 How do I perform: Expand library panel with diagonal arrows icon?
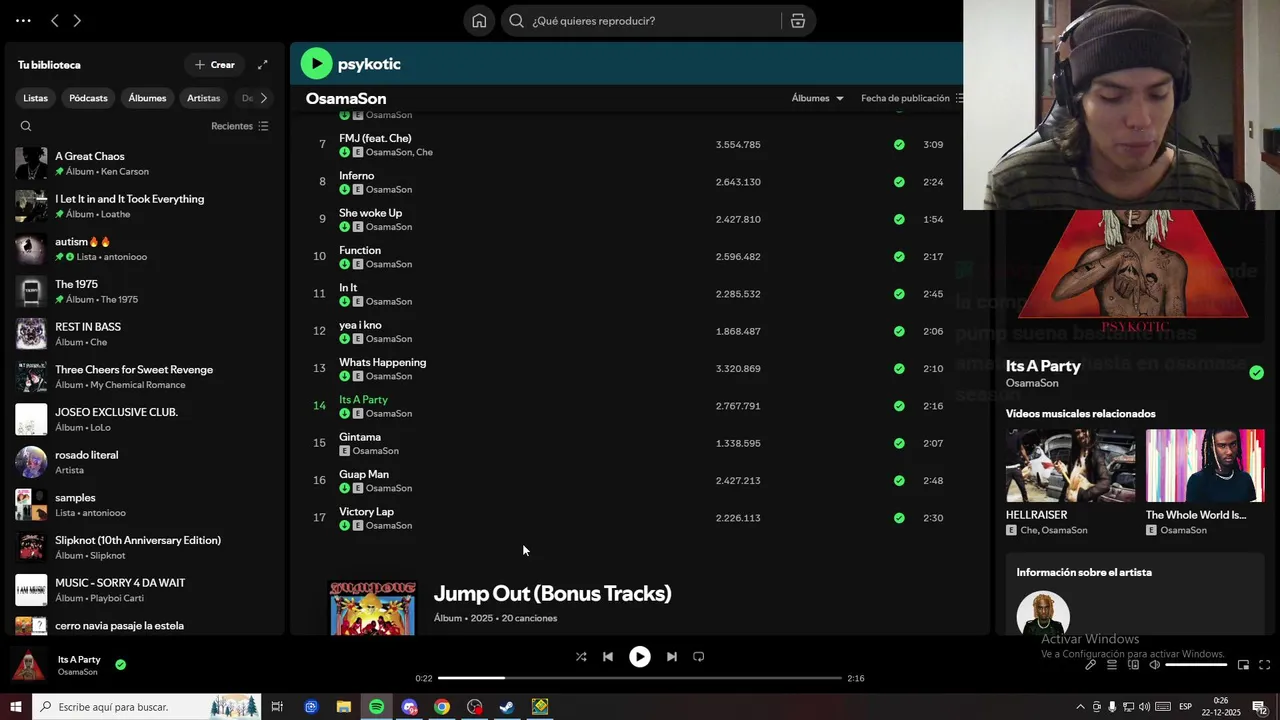click(x=262, y=65)
